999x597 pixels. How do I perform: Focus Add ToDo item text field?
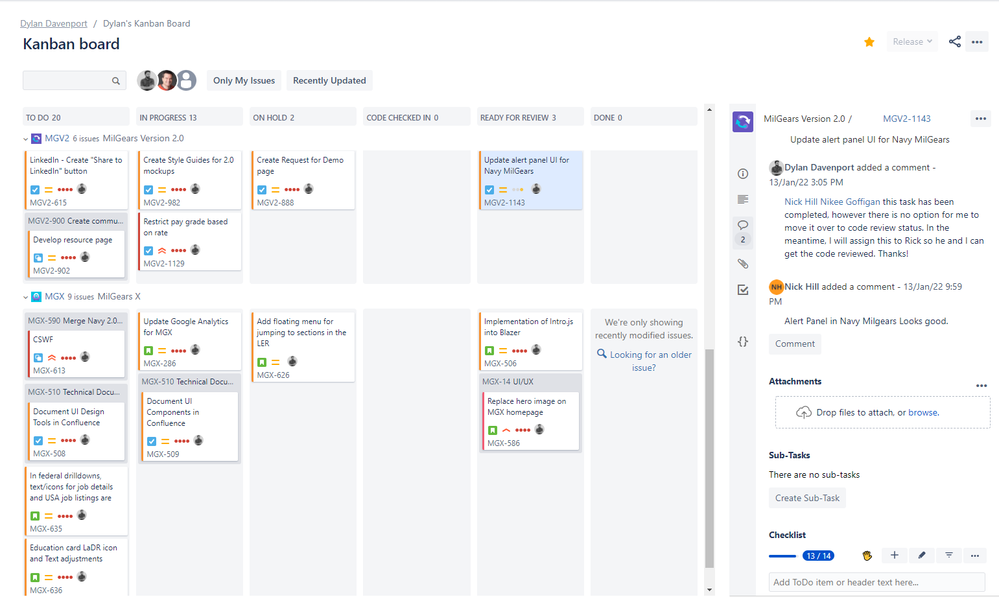[877, 582]
